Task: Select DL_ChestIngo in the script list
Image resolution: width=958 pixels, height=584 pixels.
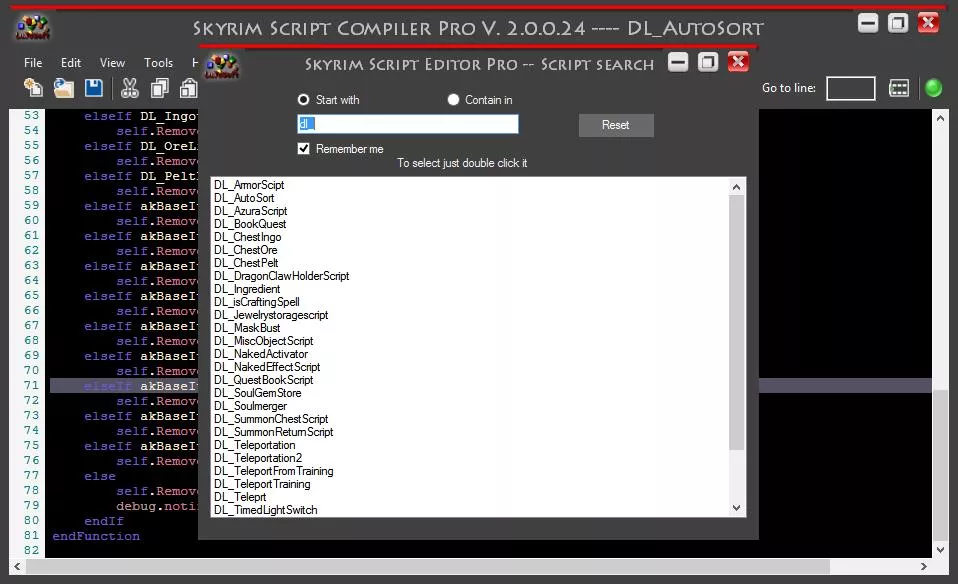Action: (x=247, y=237)
